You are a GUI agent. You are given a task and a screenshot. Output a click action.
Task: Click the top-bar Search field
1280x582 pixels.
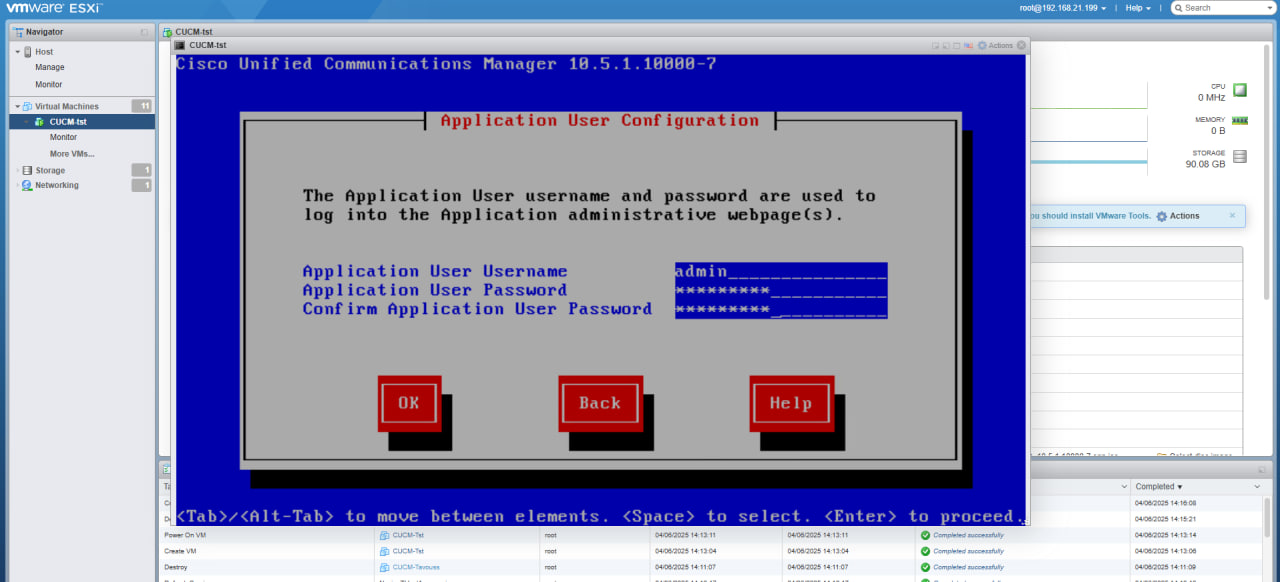tap(1225, 8)
